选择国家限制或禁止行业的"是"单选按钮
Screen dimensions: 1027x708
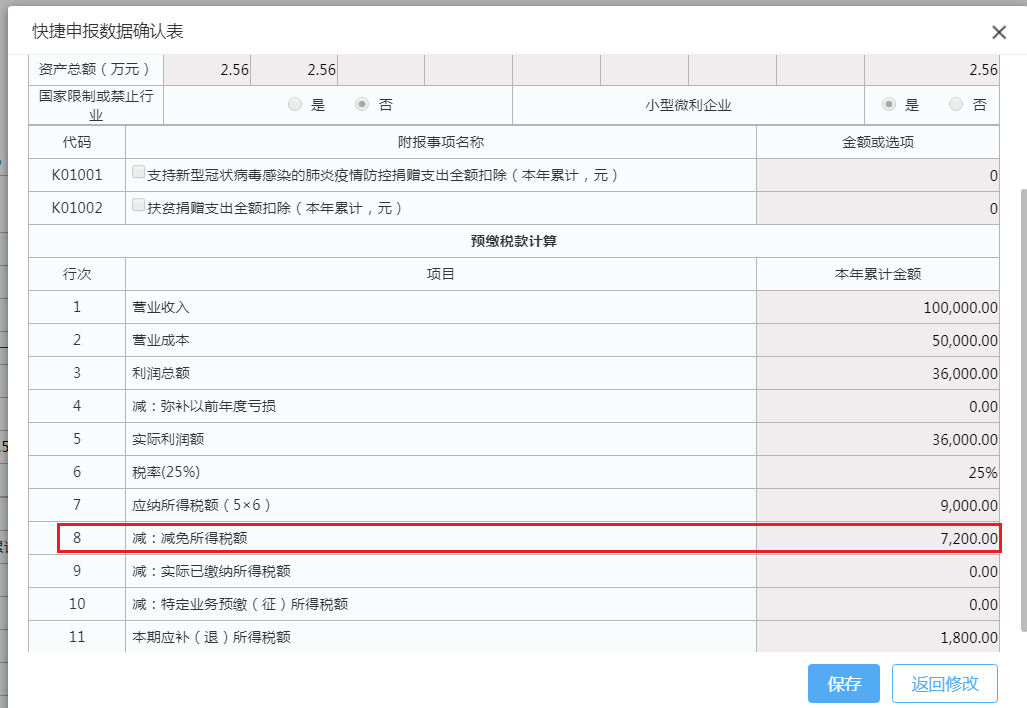[x=295, y=103]
